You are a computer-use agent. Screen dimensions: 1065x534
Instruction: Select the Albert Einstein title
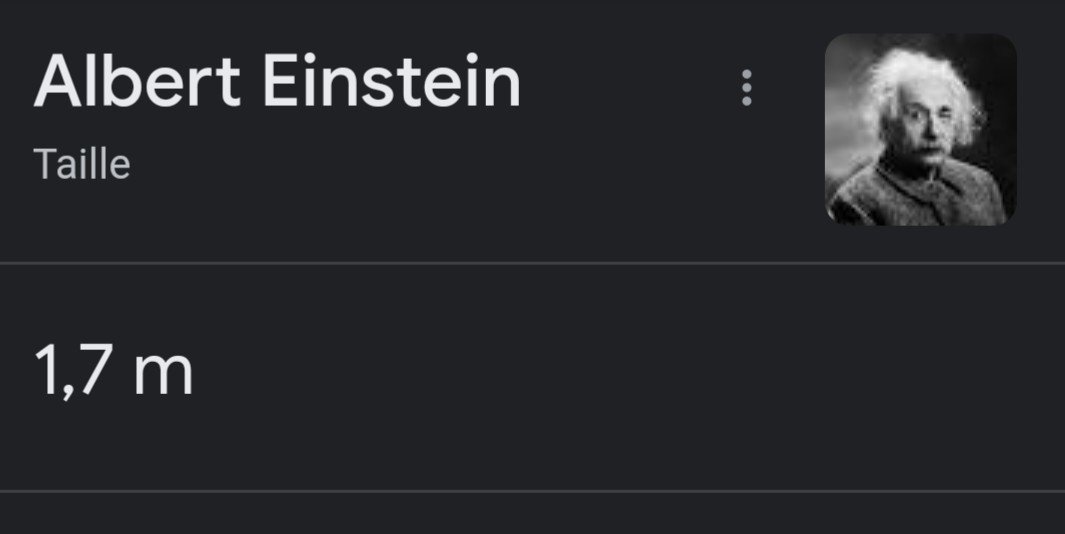[277, 82]
